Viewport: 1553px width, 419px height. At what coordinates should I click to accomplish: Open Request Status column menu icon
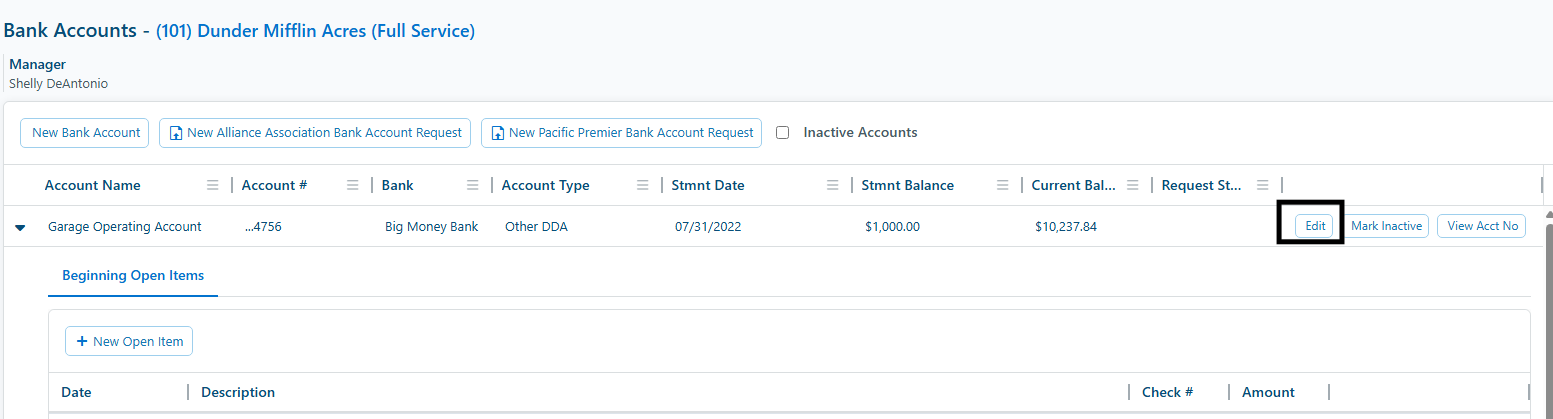point(1262,185)
